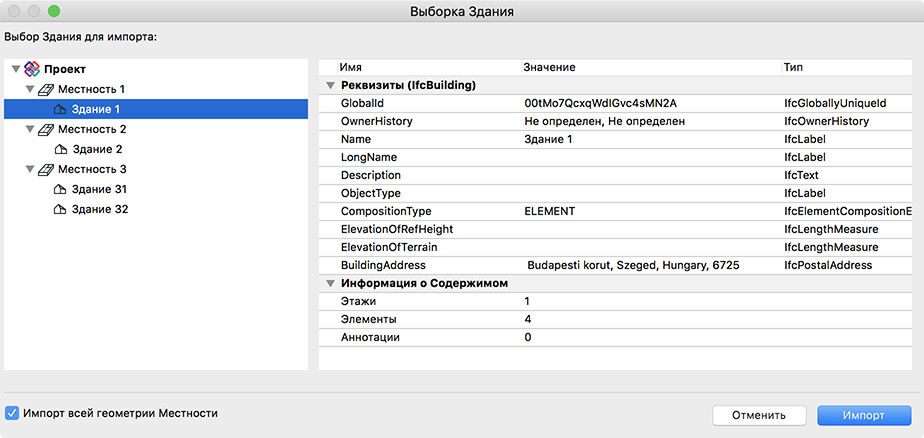
Task: Click the Местность 1 site icon
Action: [x=46, y=89]
